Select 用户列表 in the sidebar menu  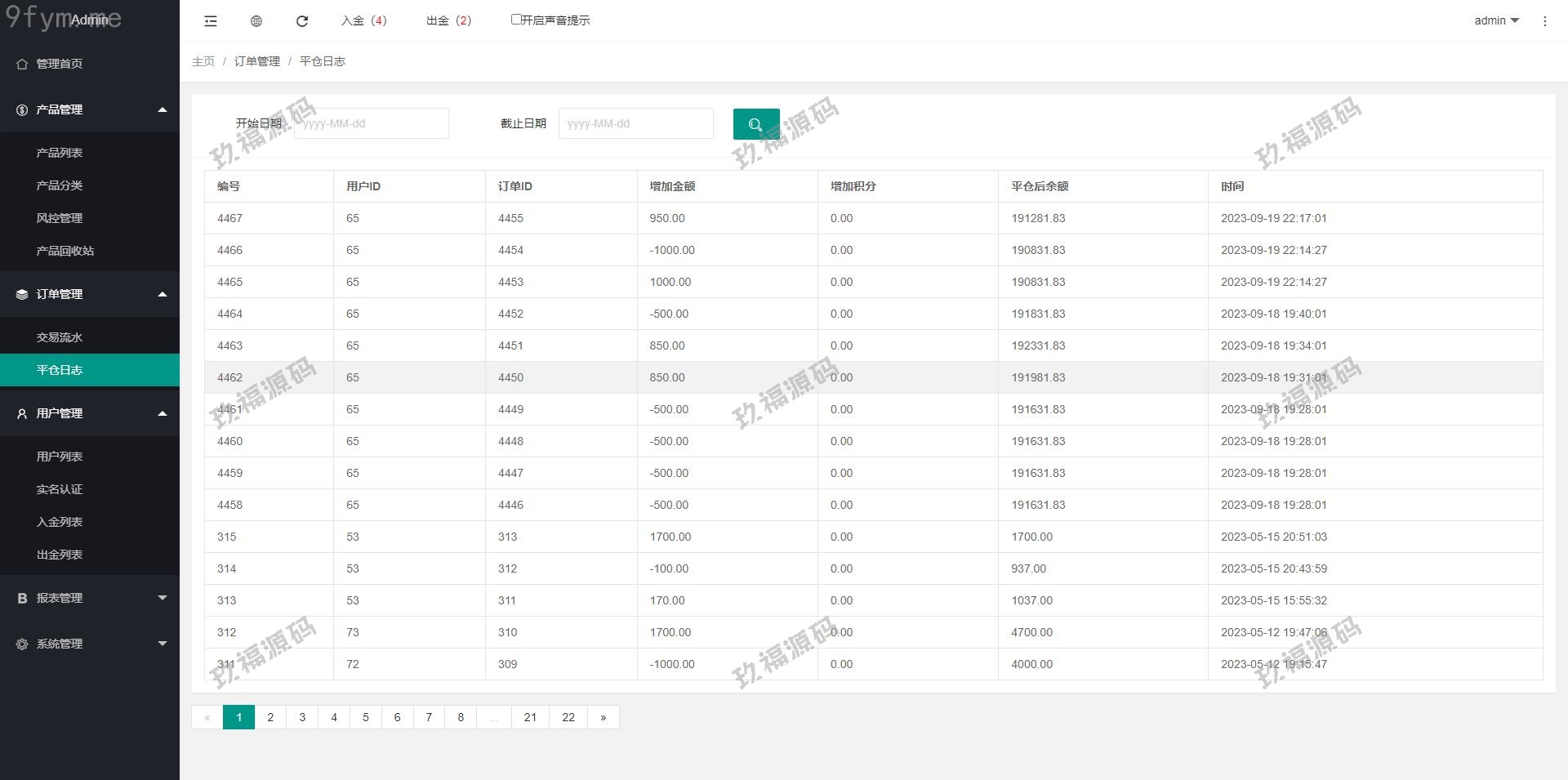click(x=60, y=457)
